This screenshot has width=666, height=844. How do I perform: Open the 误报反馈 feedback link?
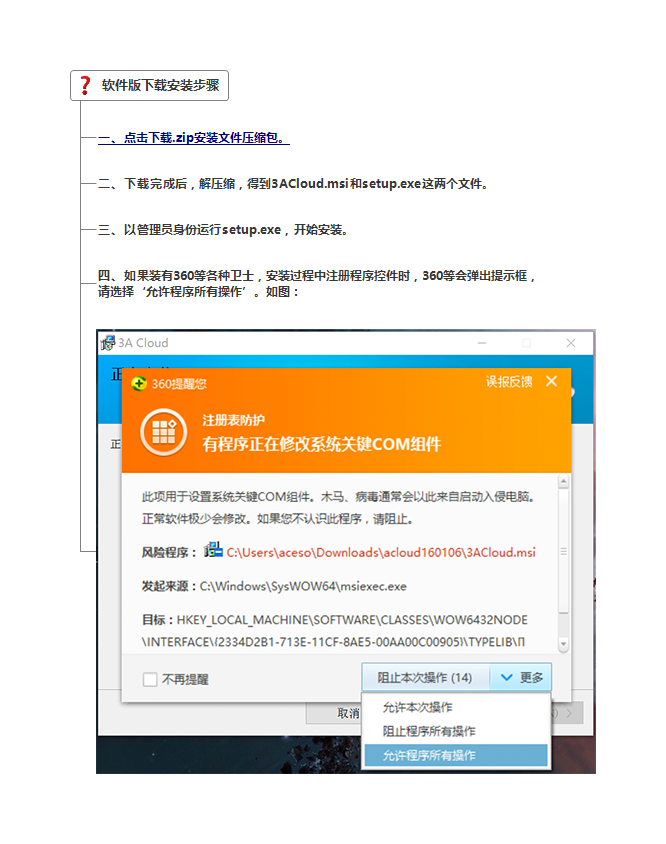509,382
